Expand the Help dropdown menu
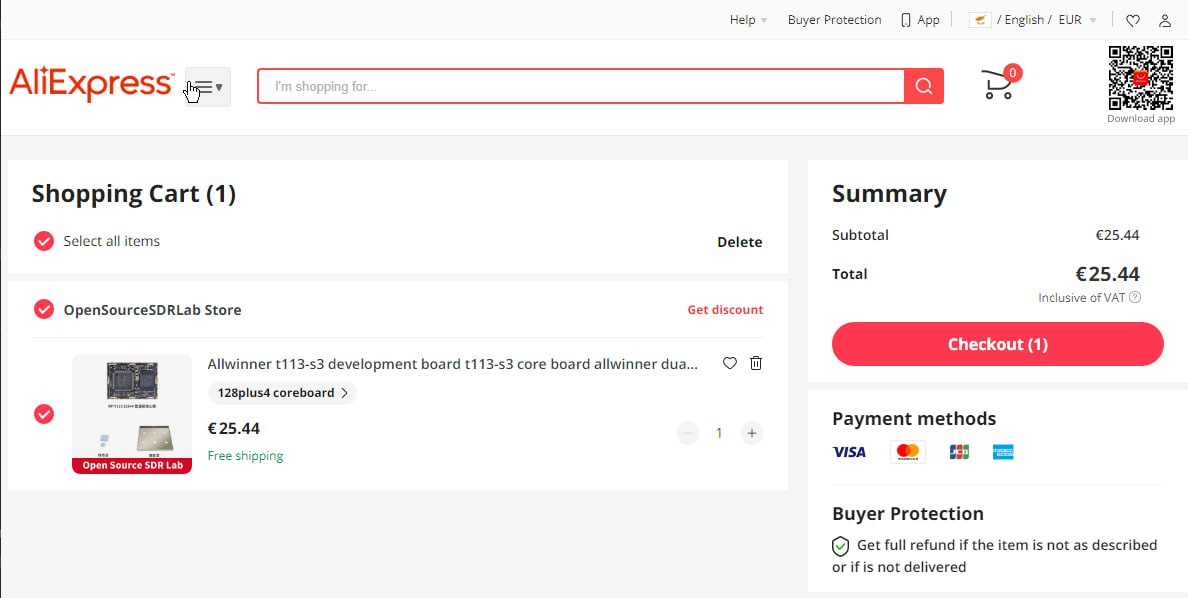The image size is (1188, 598). [x=748, y=20]
